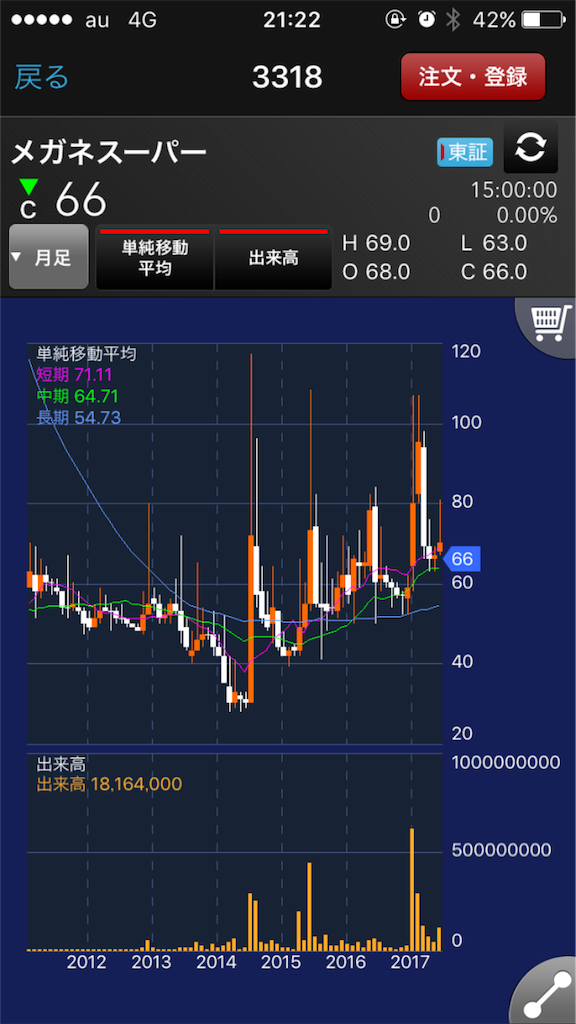Tap the 長期 54.73 moving average label
This screenshot has width=576, height=1024.
point(78,418)
